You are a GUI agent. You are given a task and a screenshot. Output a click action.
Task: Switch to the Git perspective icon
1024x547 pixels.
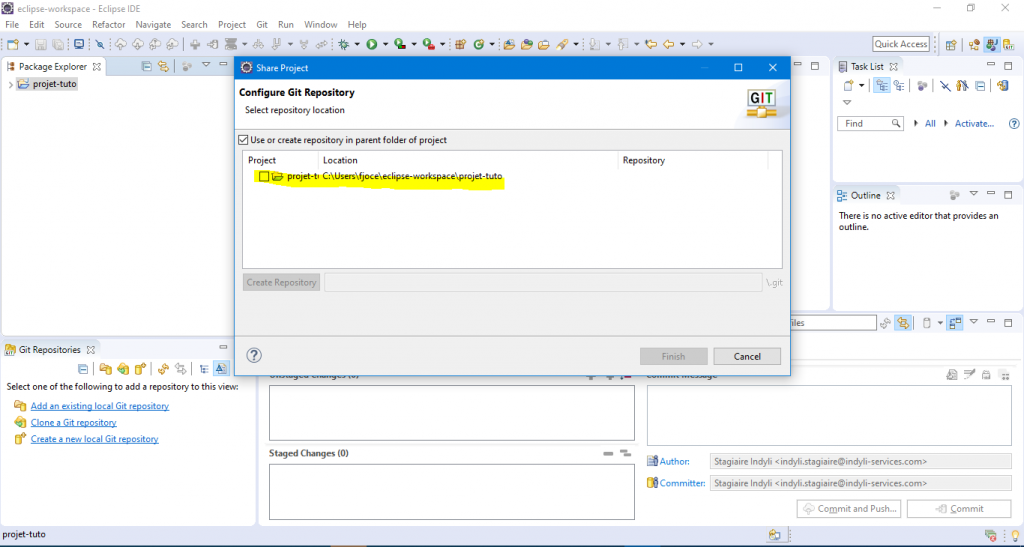1009,44
